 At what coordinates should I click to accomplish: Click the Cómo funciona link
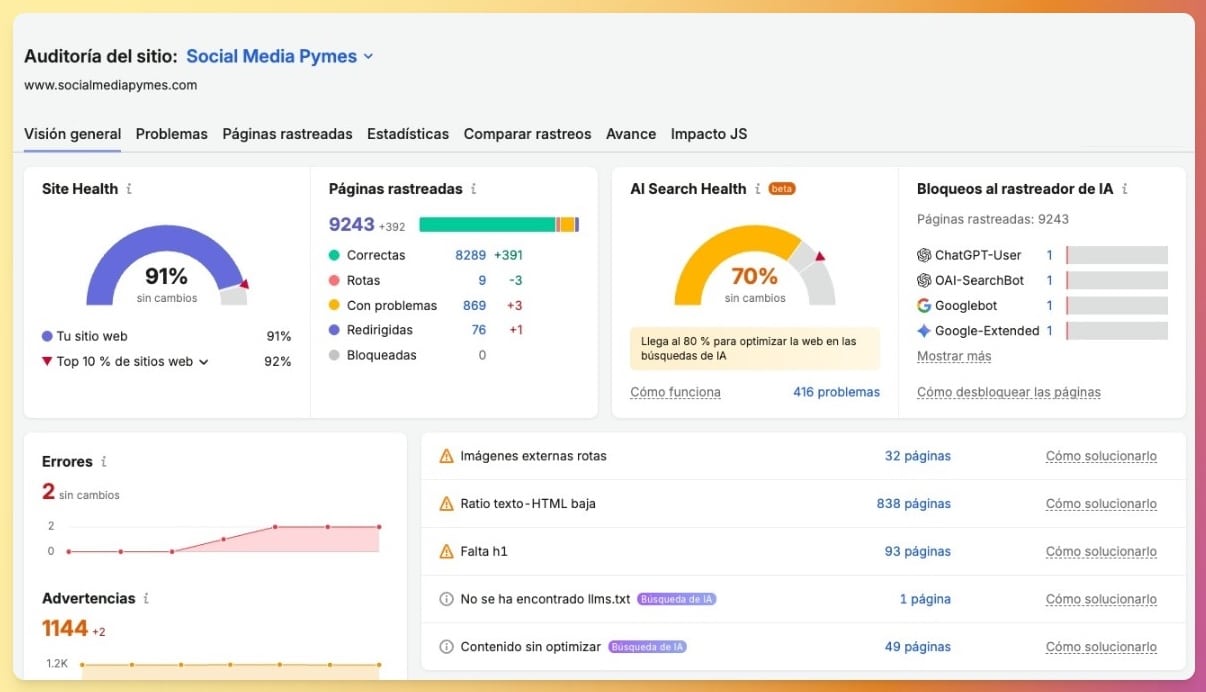[675, 392]
